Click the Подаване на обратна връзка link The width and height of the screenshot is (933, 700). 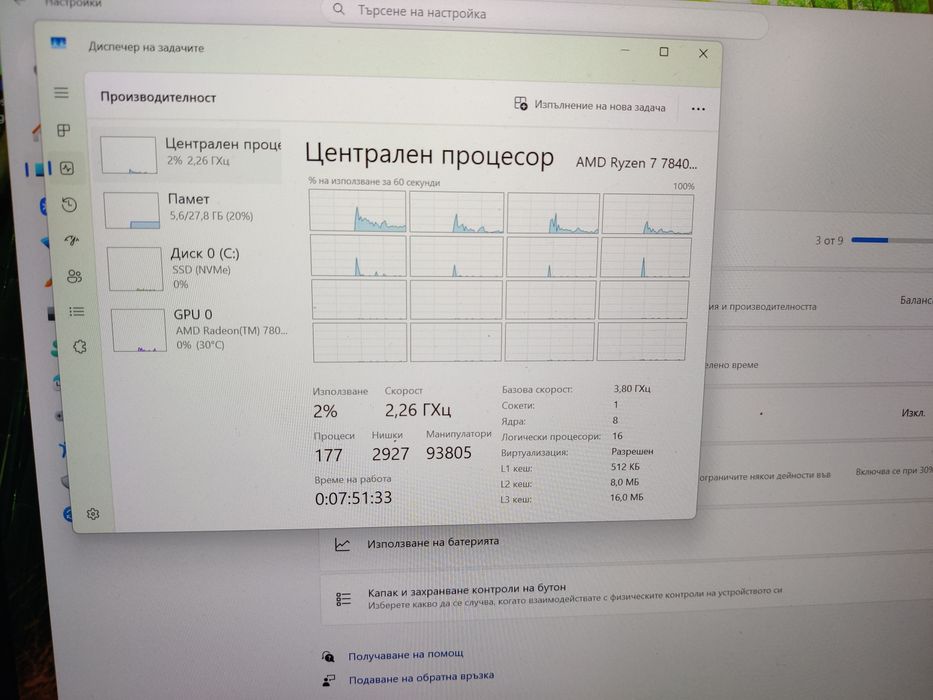421,678
